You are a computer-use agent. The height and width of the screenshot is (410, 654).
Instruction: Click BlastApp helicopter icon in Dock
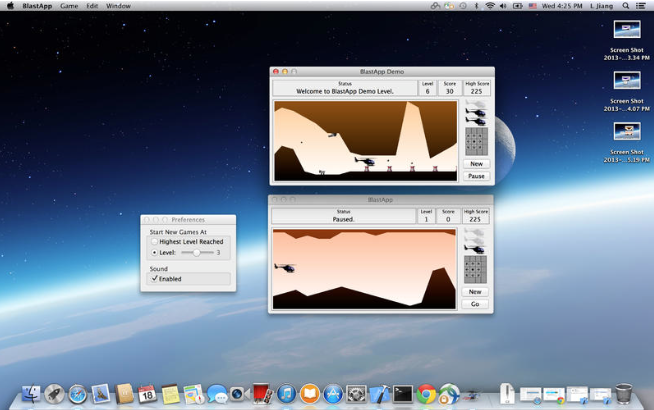pos(472,394)
